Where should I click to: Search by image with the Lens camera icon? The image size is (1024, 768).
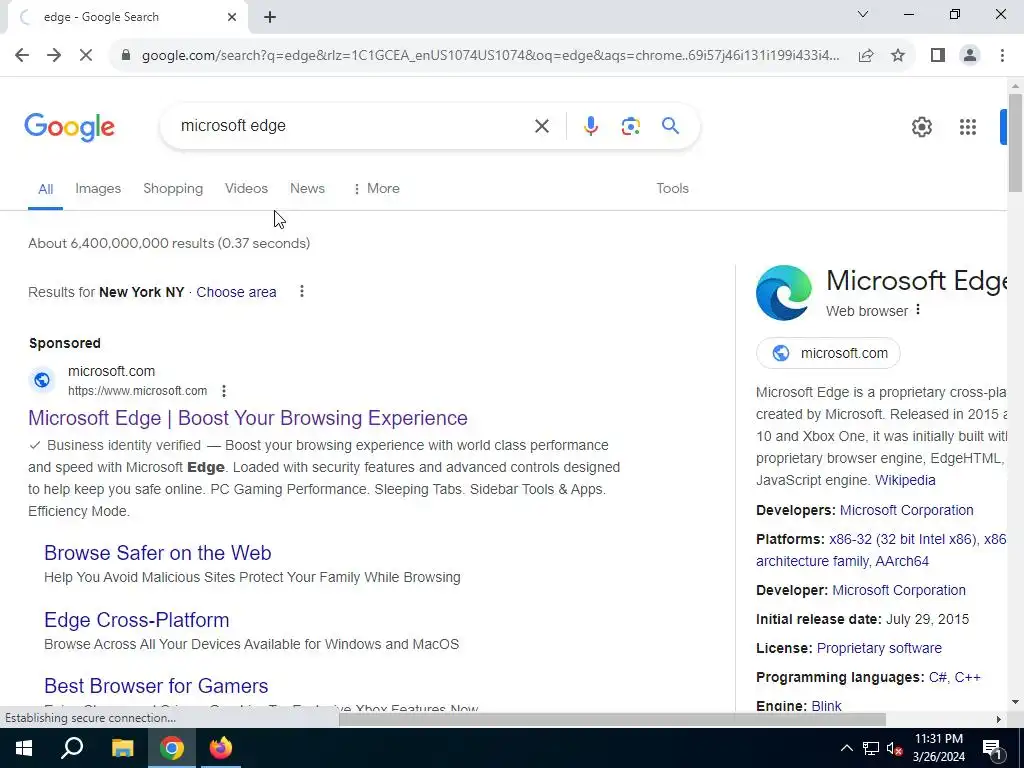pos(630,126)
